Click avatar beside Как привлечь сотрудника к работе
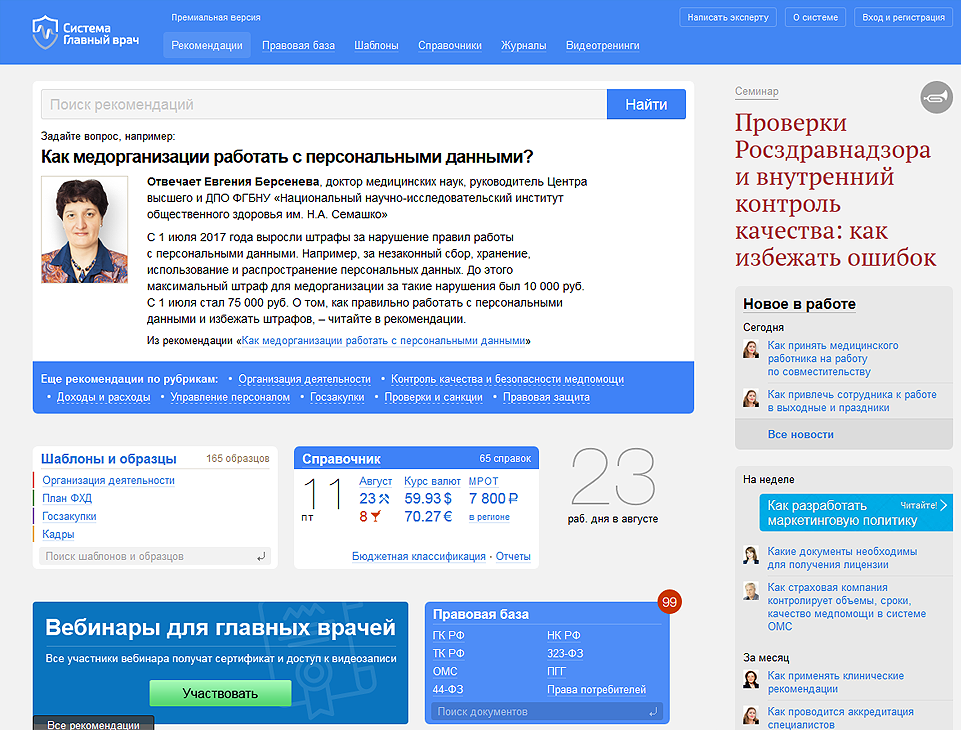 tap(751, 398)
